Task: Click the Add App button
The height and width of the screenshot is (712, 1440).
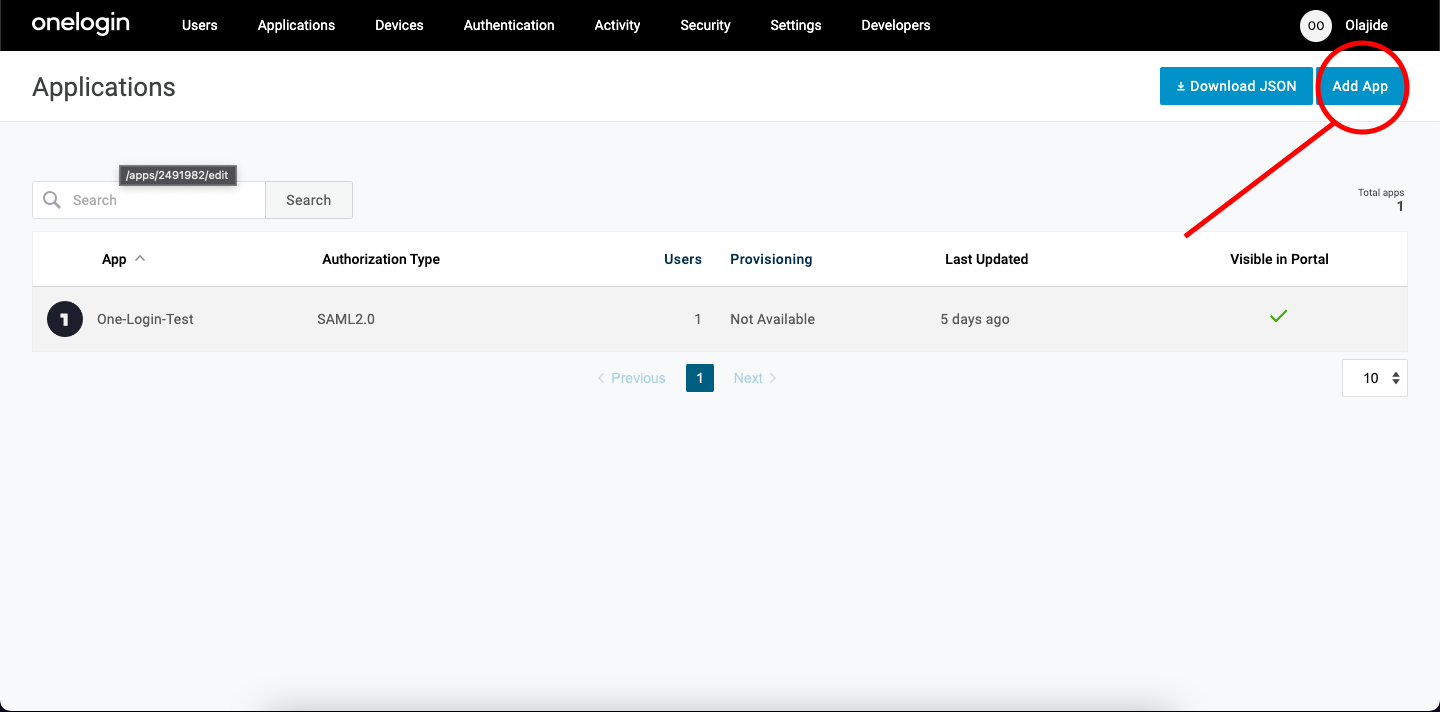Action: click(x=1360, y=86)
